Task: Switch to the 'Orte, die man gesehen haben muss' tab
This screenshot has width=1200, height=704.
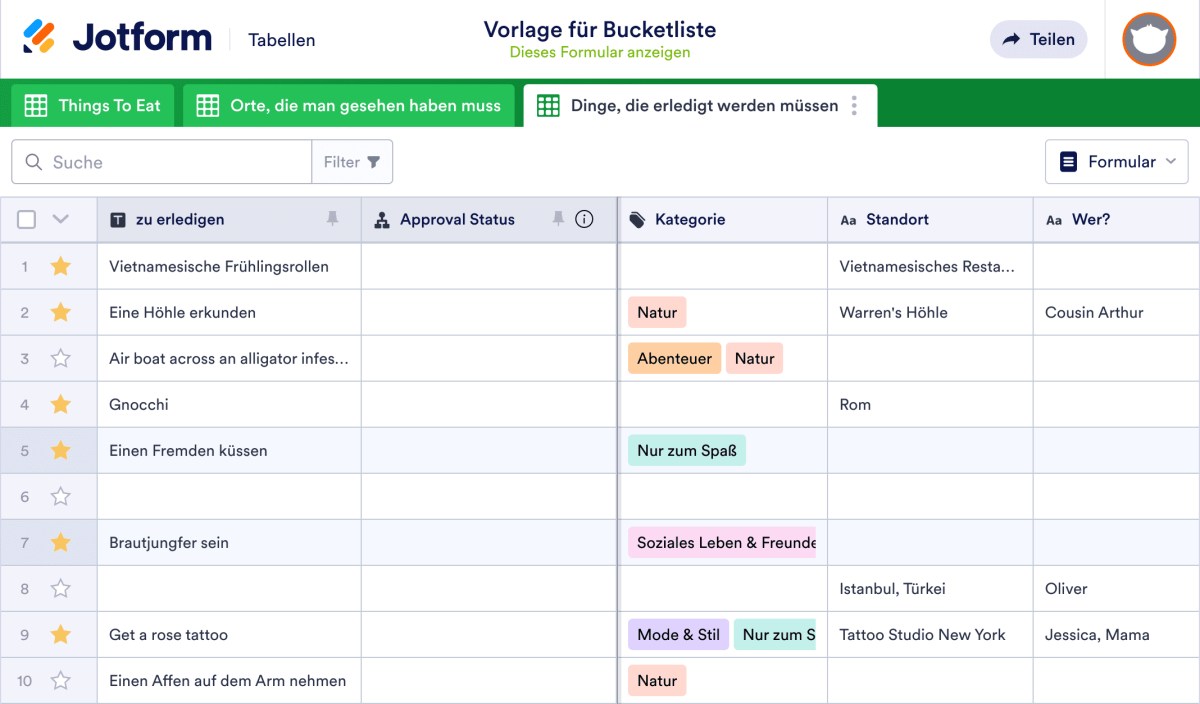Action: click(x=349, y=104)
